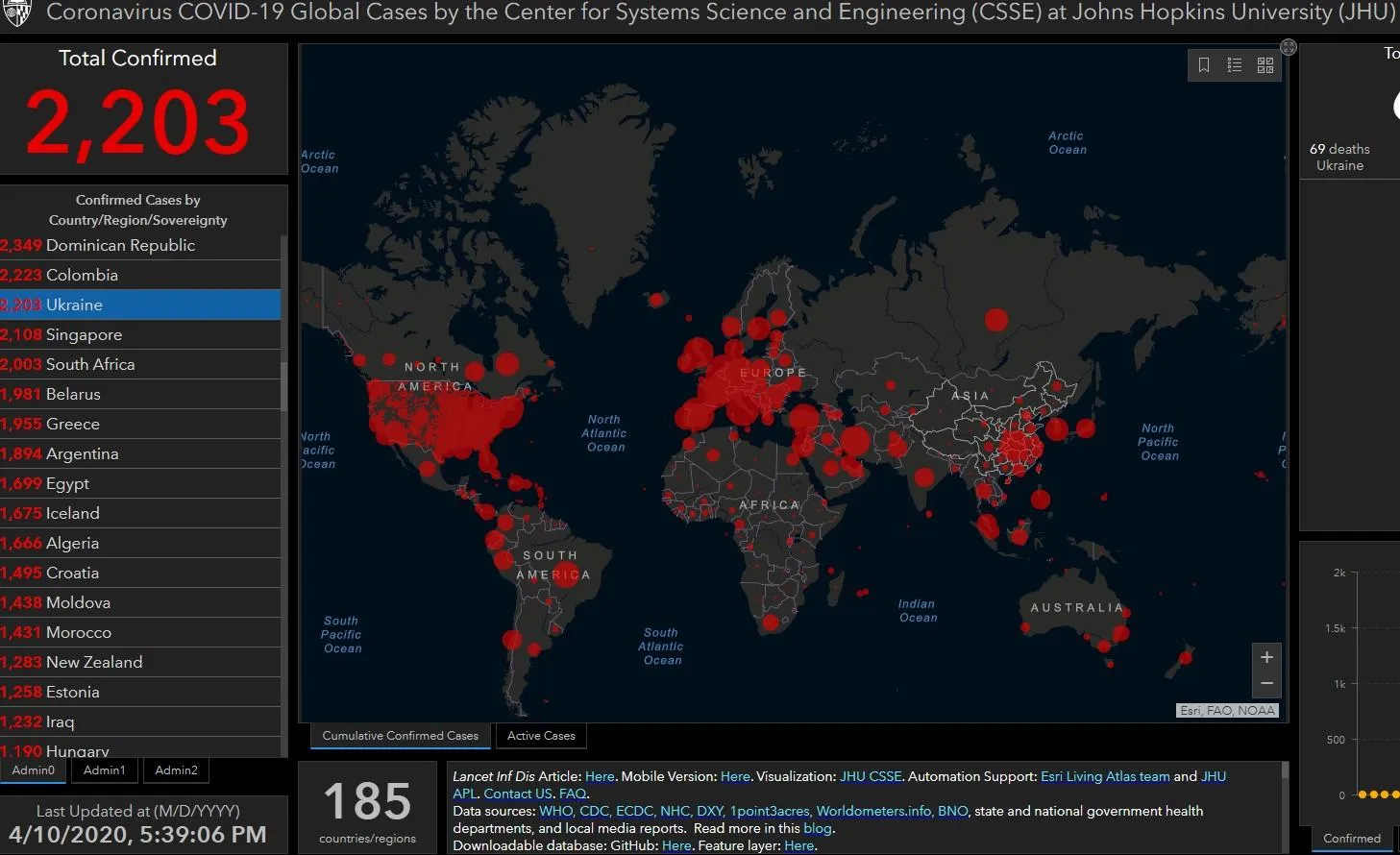
Task: Select the Admin0 tab
Action: click(34, 770)
